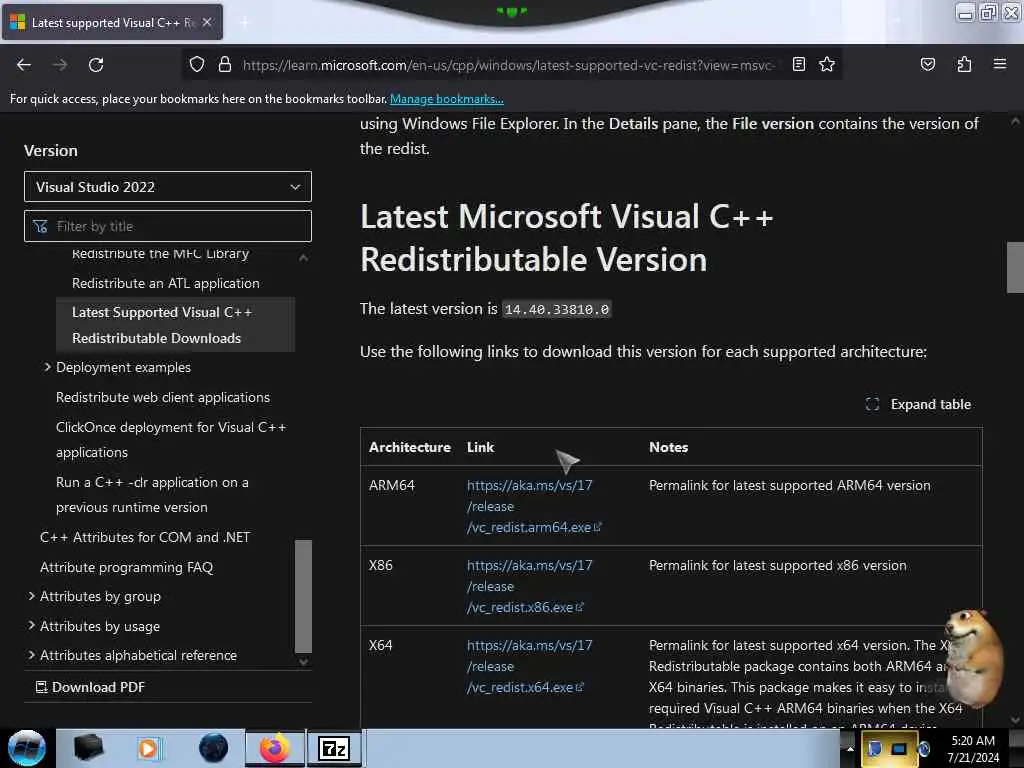Viewport: 1024px width, 768px height.
Task: Open the Firefox extensions menu
Action: [x=964, y=64]
